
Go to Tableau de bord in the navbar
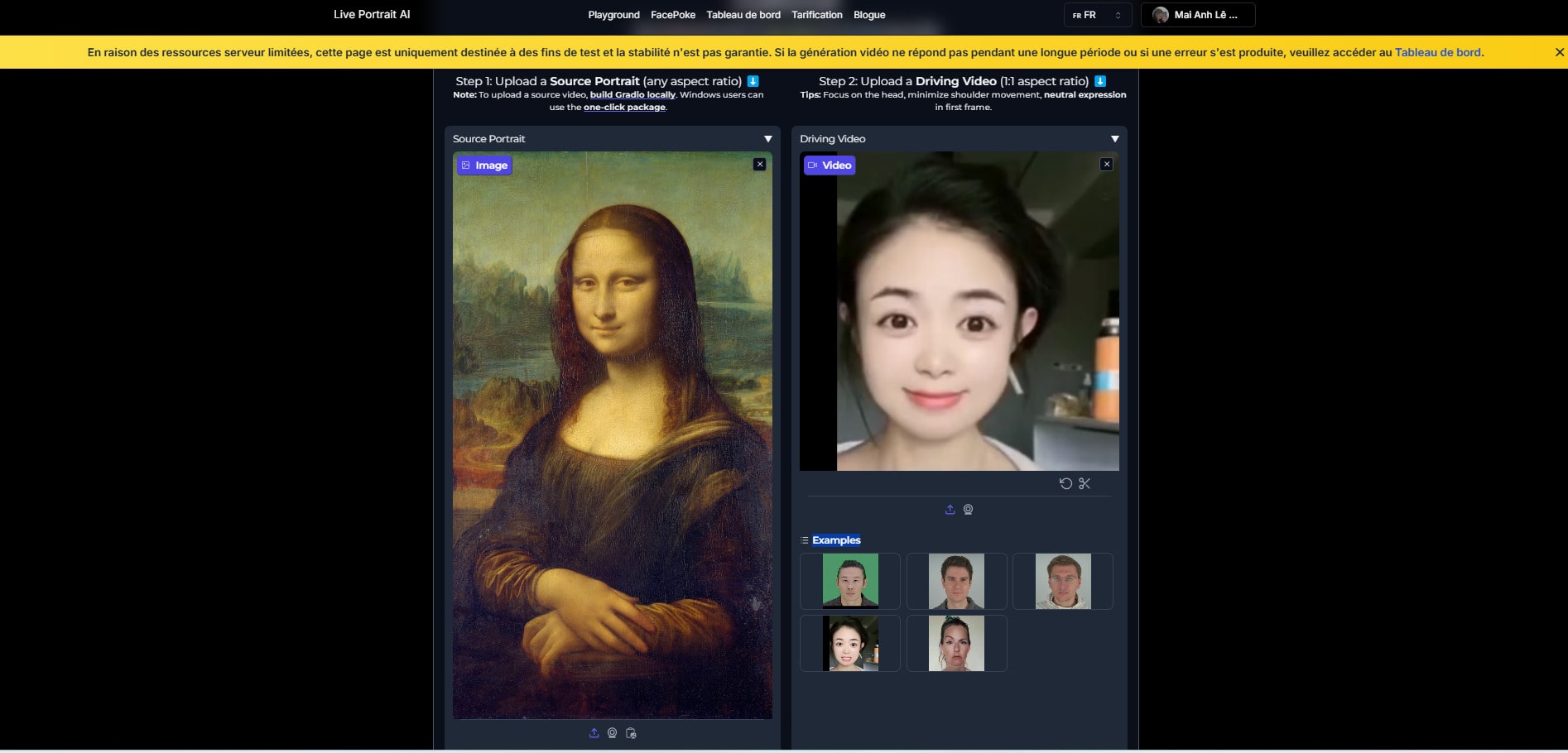point(743,15)
